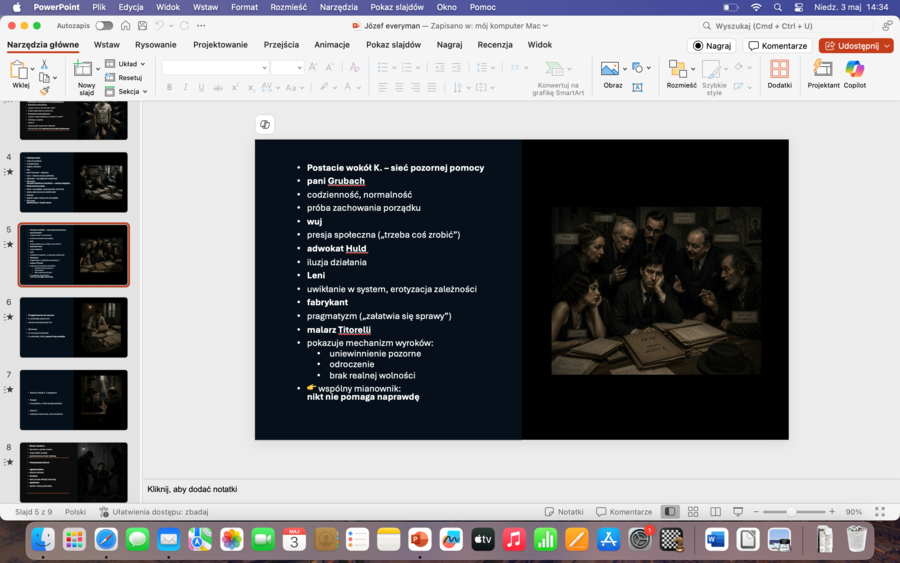Click the Wklej paste icon
The height and width of the screenshot is (563, 900).
(19, 70)
